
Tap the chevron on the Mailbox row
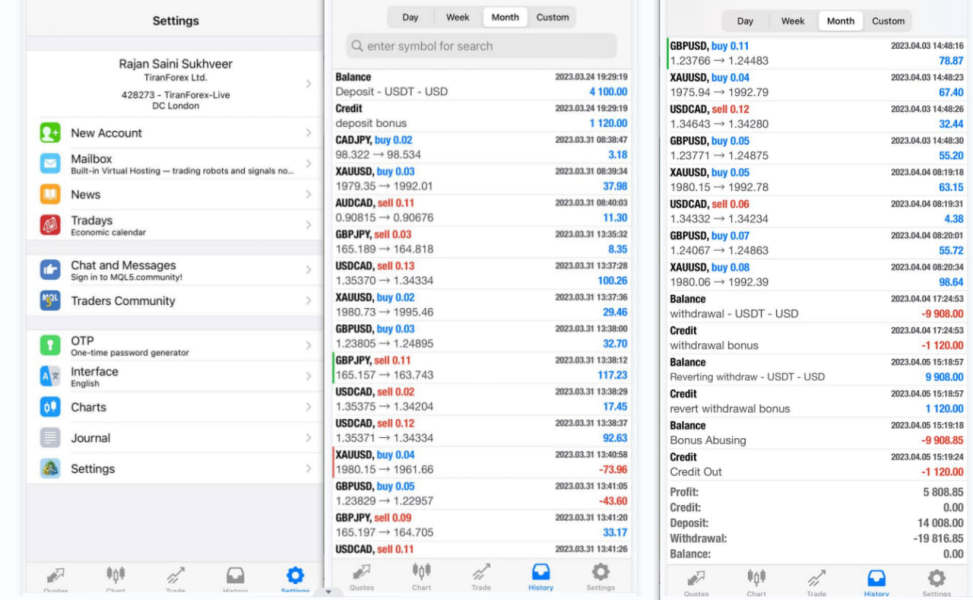click(308, 164)
